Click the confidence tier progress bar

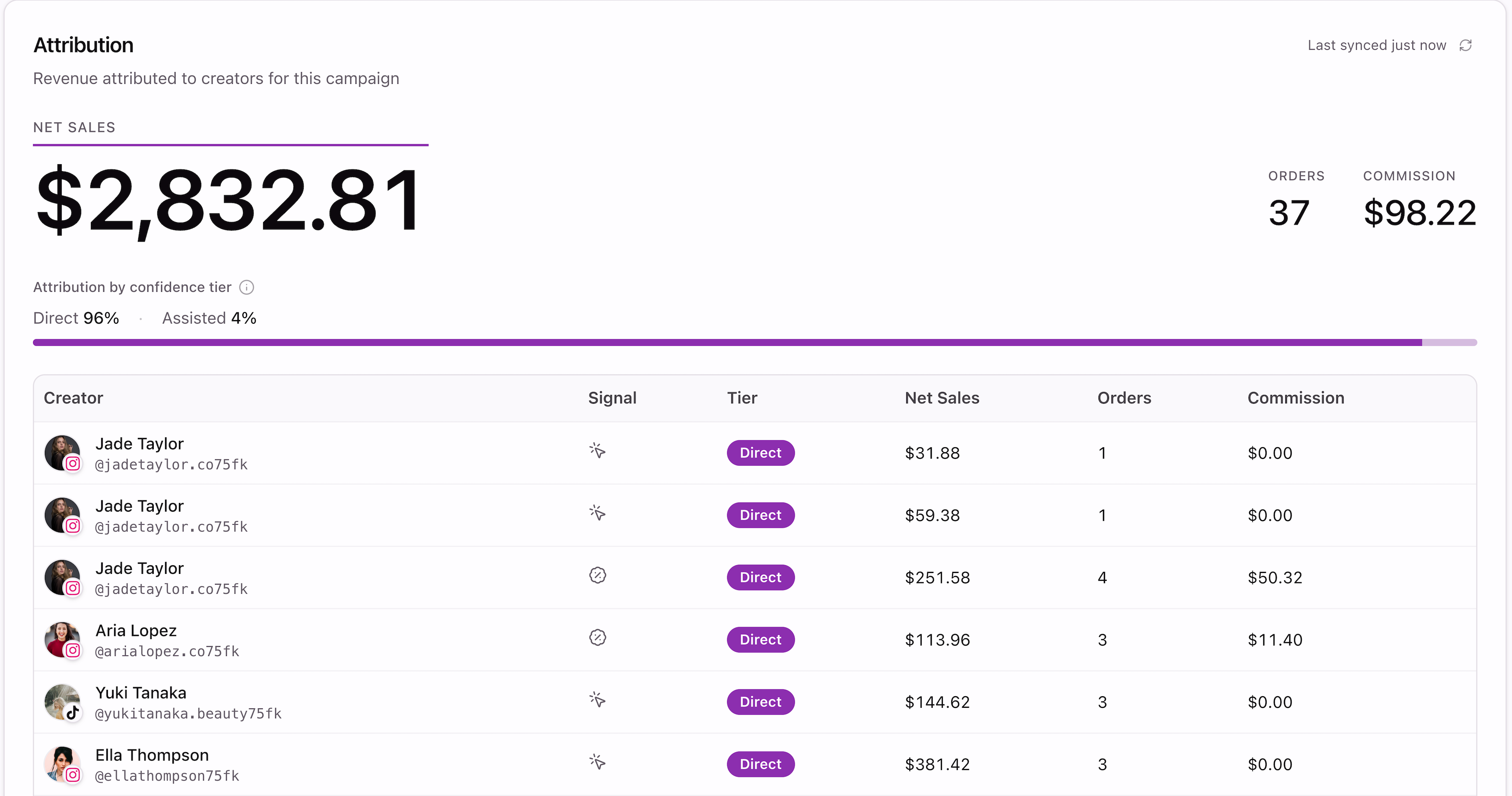(x=755, y=342)
